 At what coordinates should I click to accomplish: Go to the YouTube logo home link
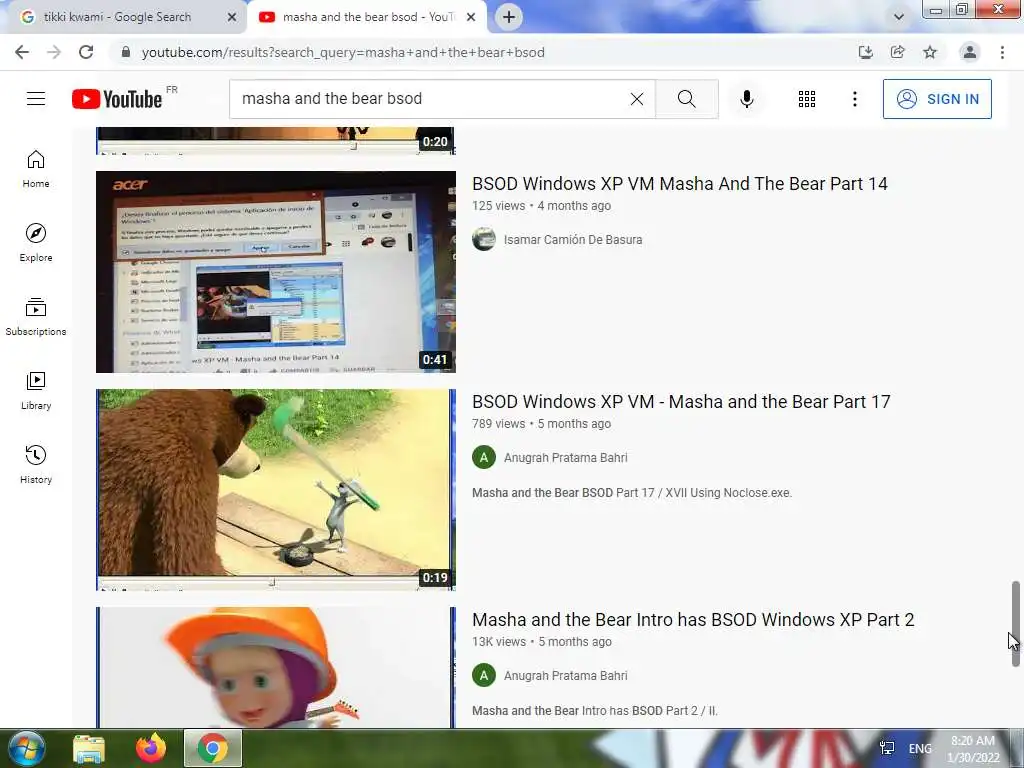coord(117,99)
